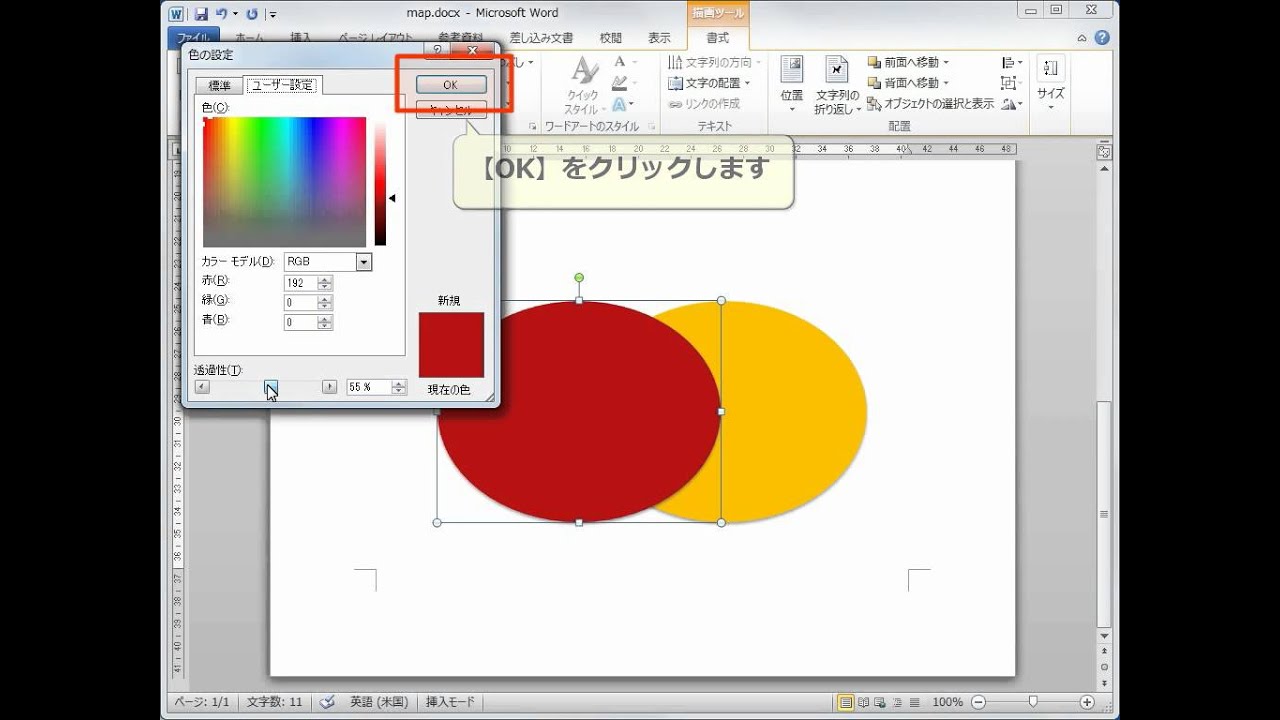Click the zoom in plus button
The width and height of the screenshot is (1280, 720).
pyautogui.click(x=1086, y=702)
